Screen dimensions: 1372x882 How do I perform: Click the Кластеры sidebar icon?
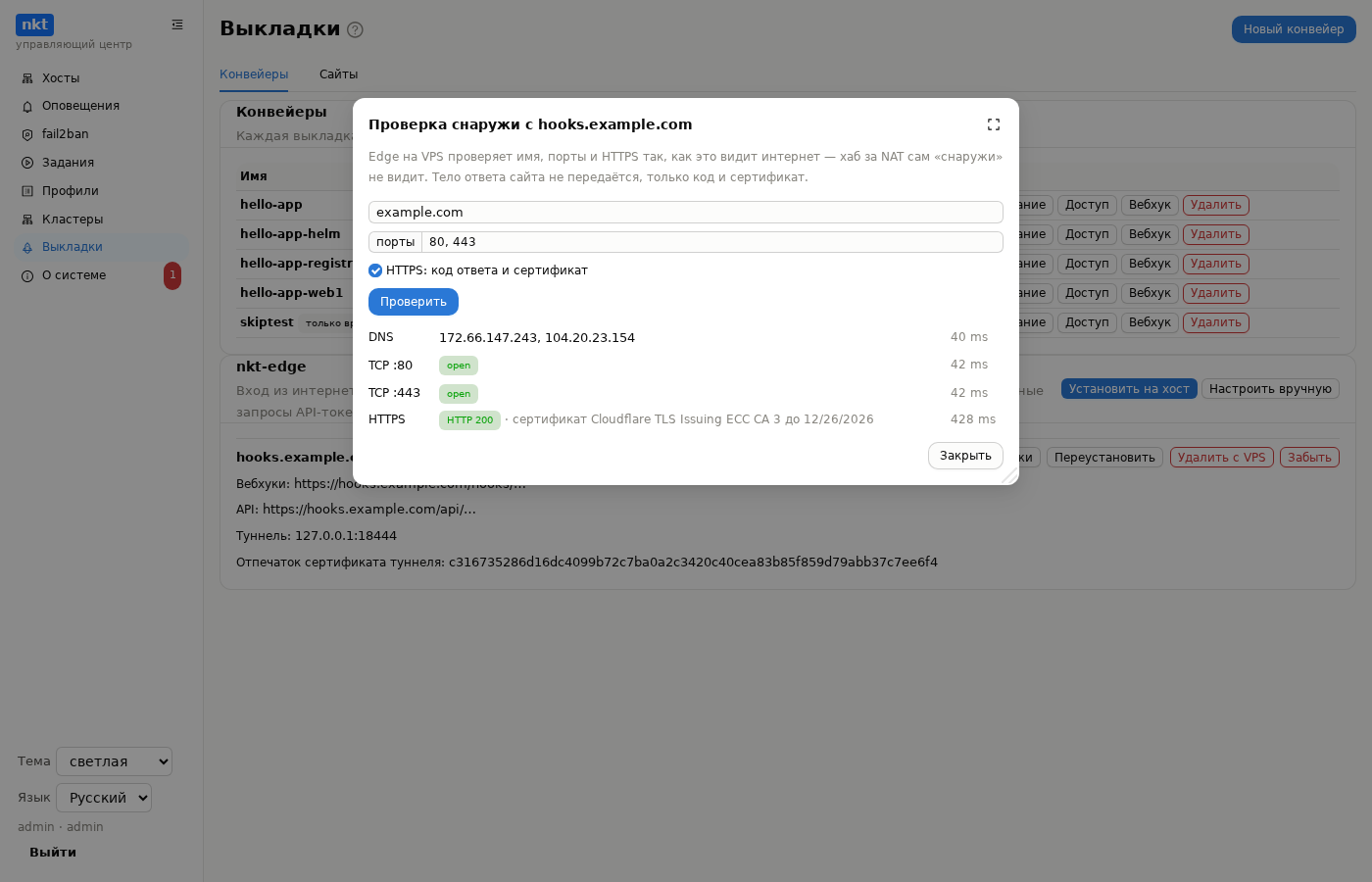coord(27,220)
